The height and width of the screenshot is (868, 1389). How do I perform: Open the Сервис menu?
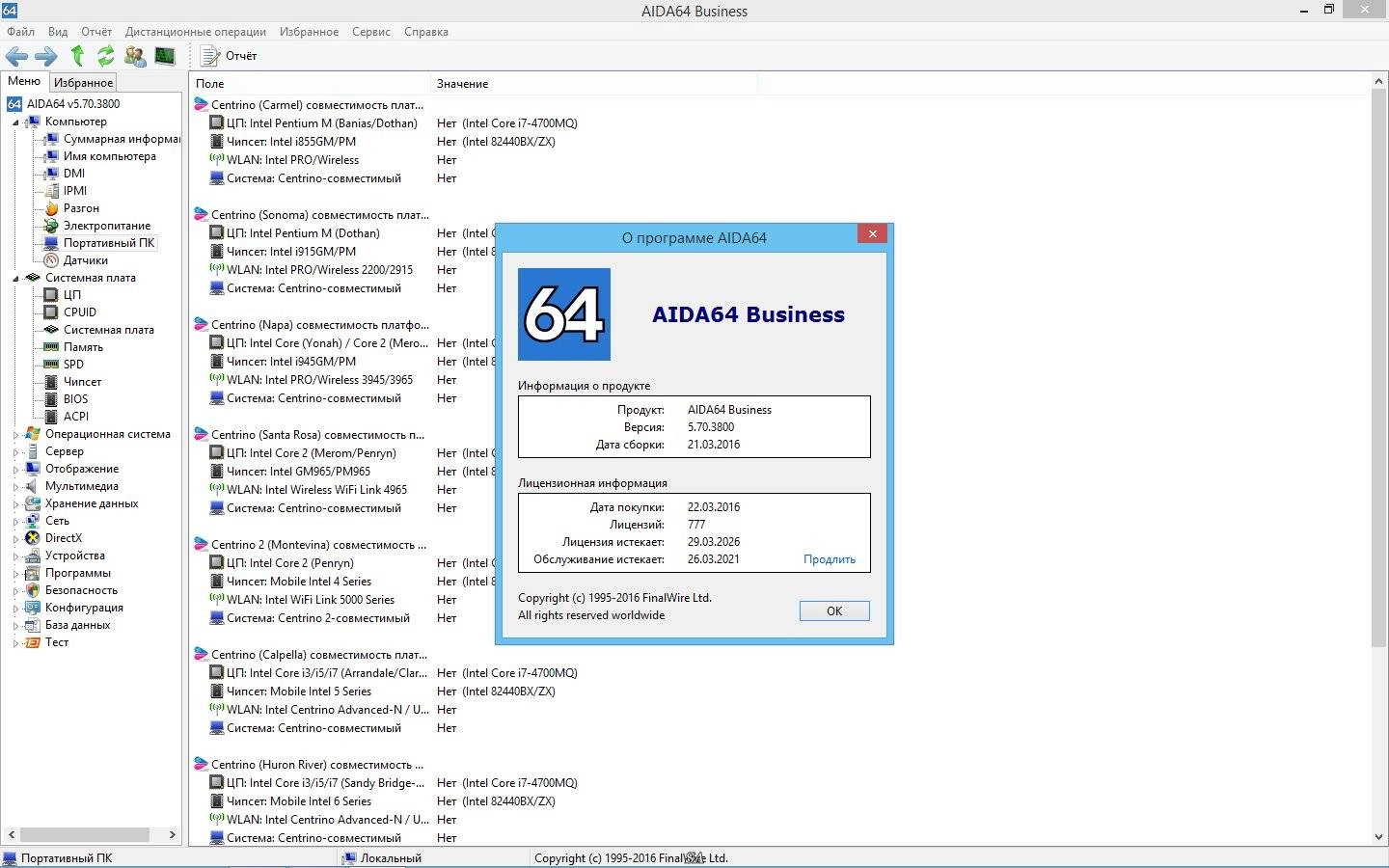point(371,32)
